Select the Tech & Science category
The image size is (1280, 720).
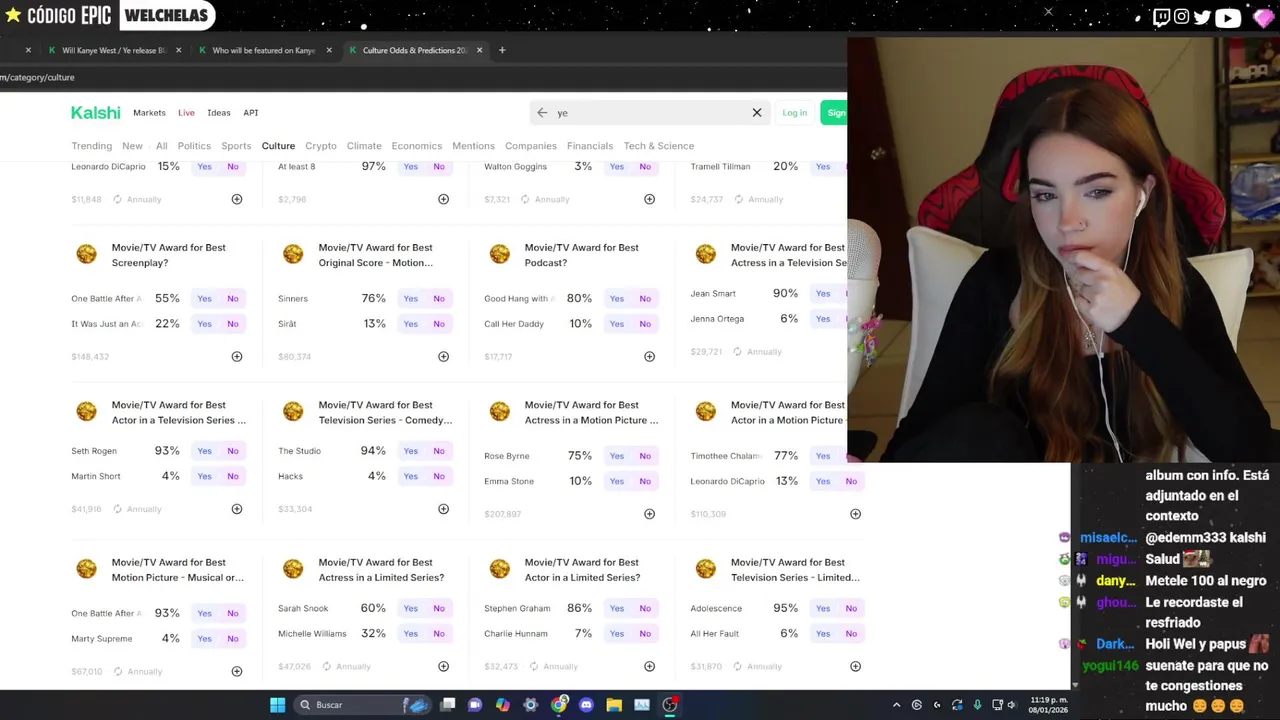(x=659, y=146)
